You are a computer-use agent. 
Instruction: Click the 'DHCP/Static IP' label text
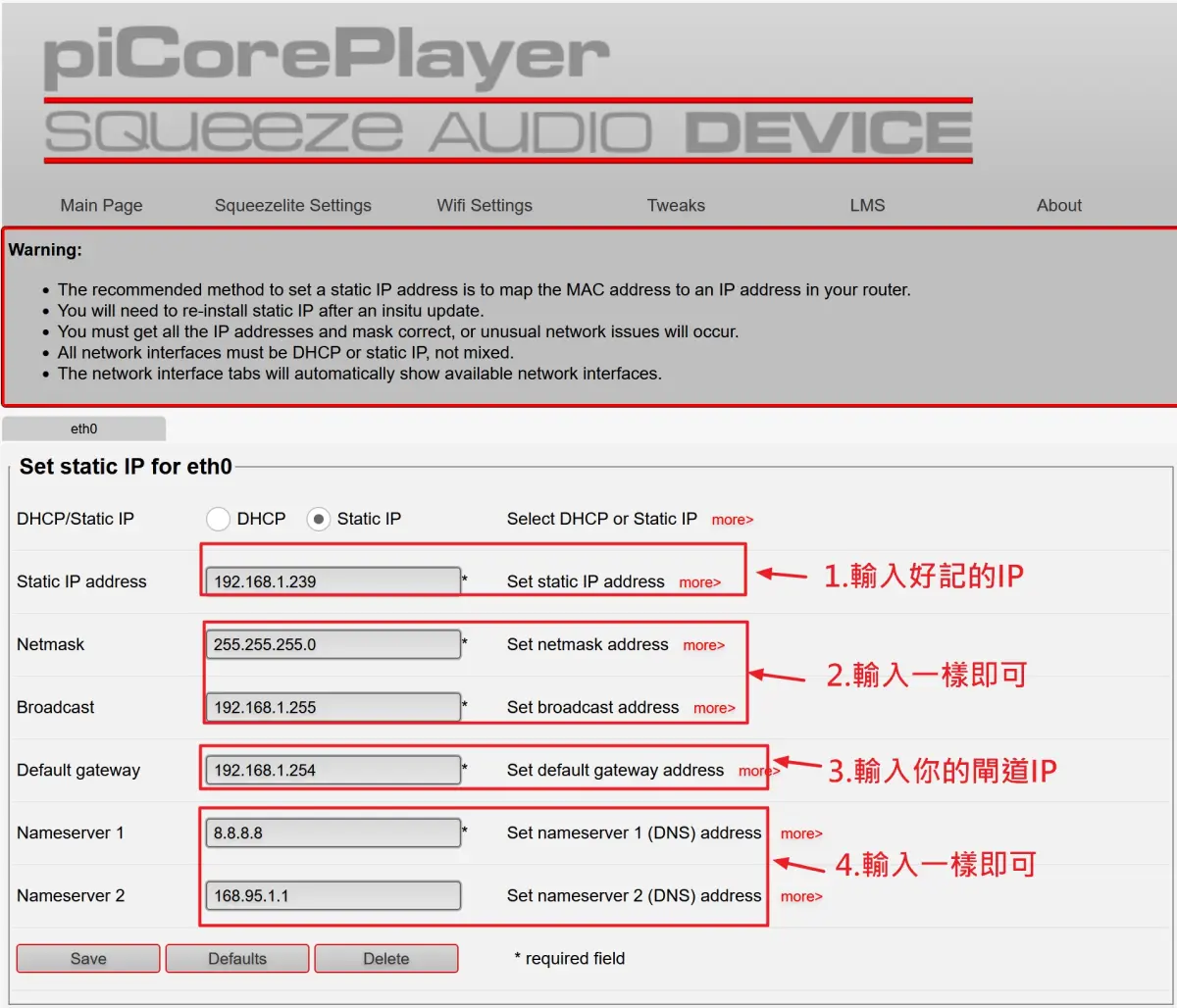76,519
